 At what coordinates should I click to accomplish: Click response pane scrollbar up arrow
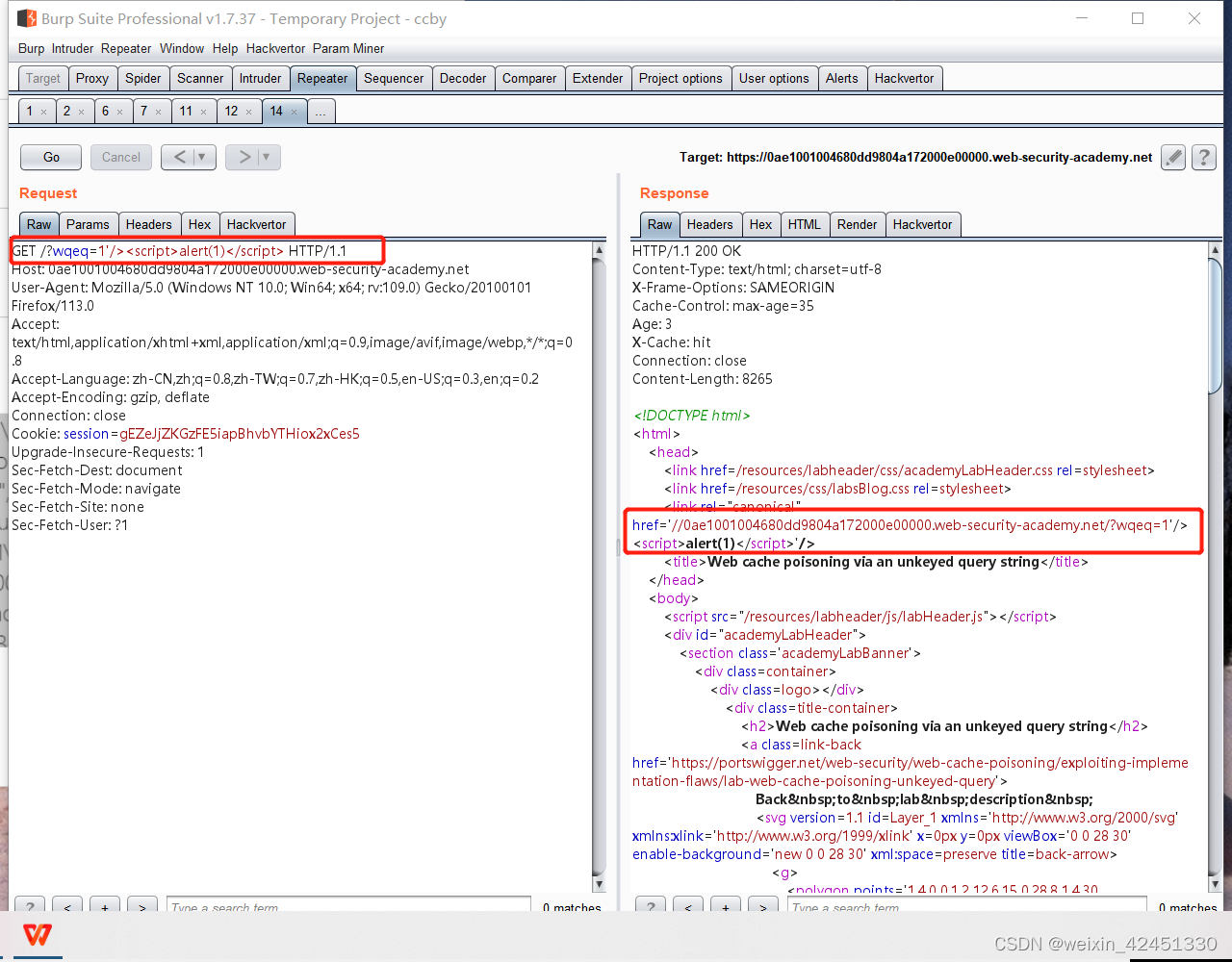[1215, 250]
